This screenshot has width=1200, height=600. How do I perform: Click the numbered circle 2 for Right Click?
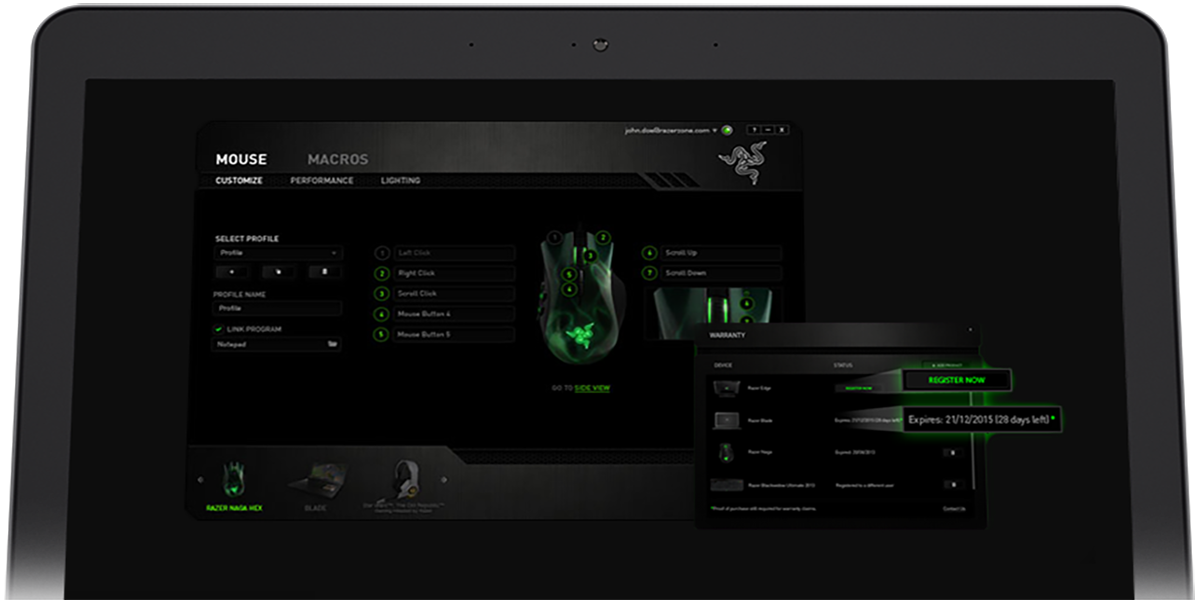(x=381, y=273)
